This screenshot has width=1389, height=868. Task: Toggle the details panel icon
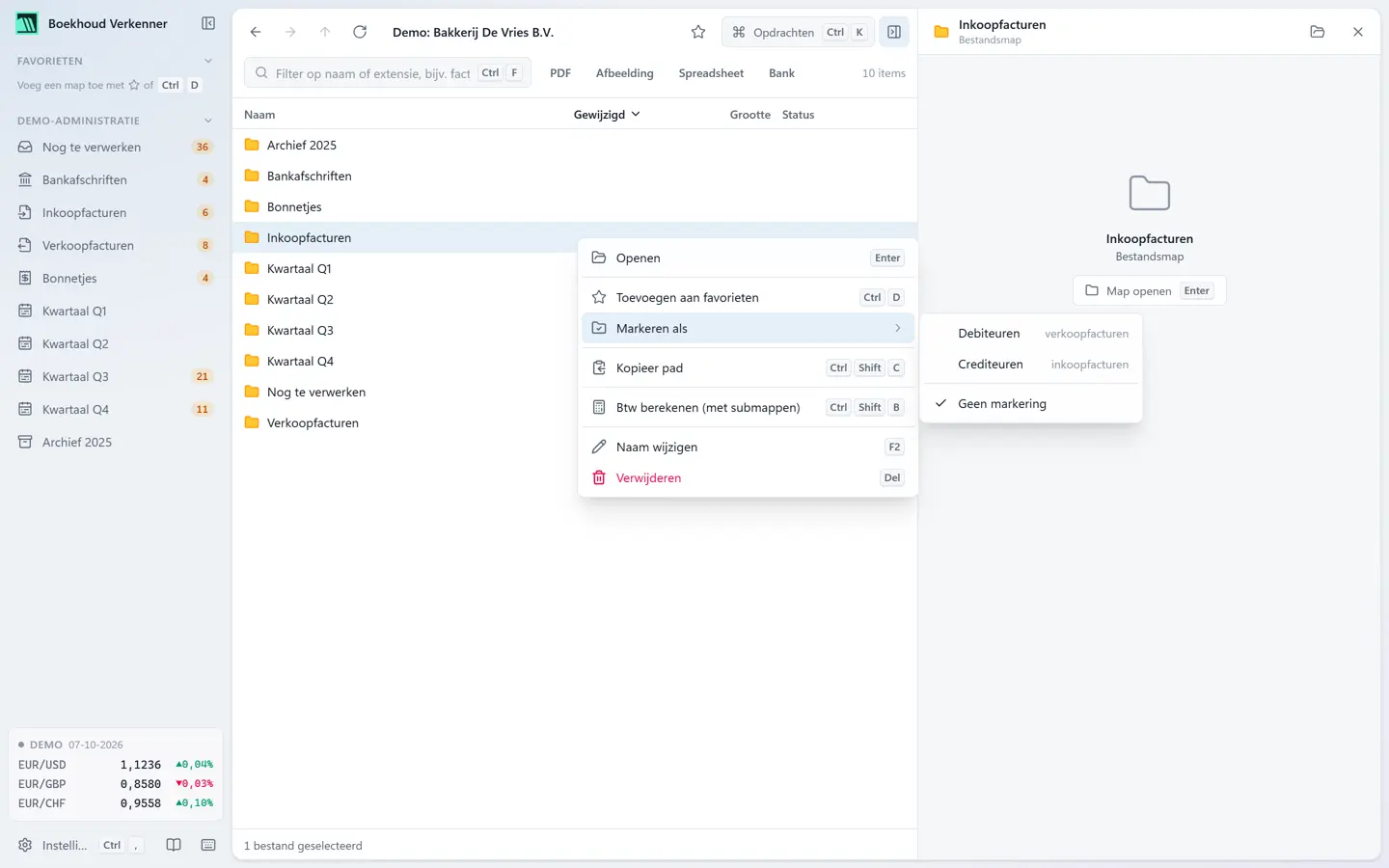pyautogui.click(x=894, y=32)
